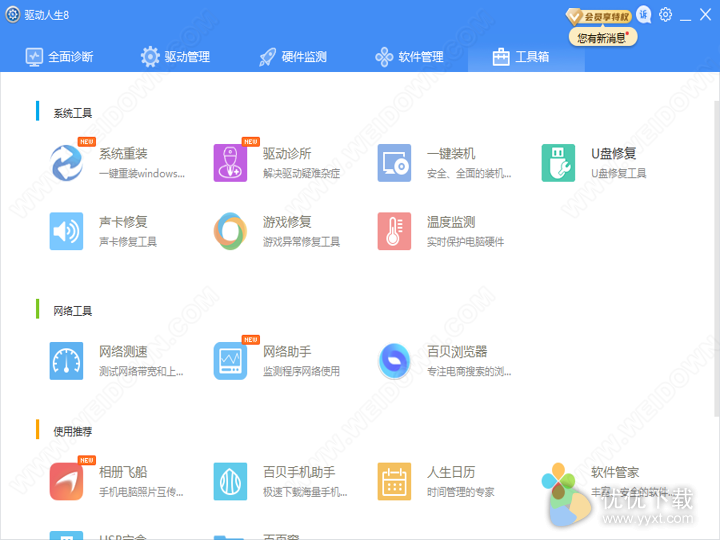Click the 软件管家 title text

point(615,472)
